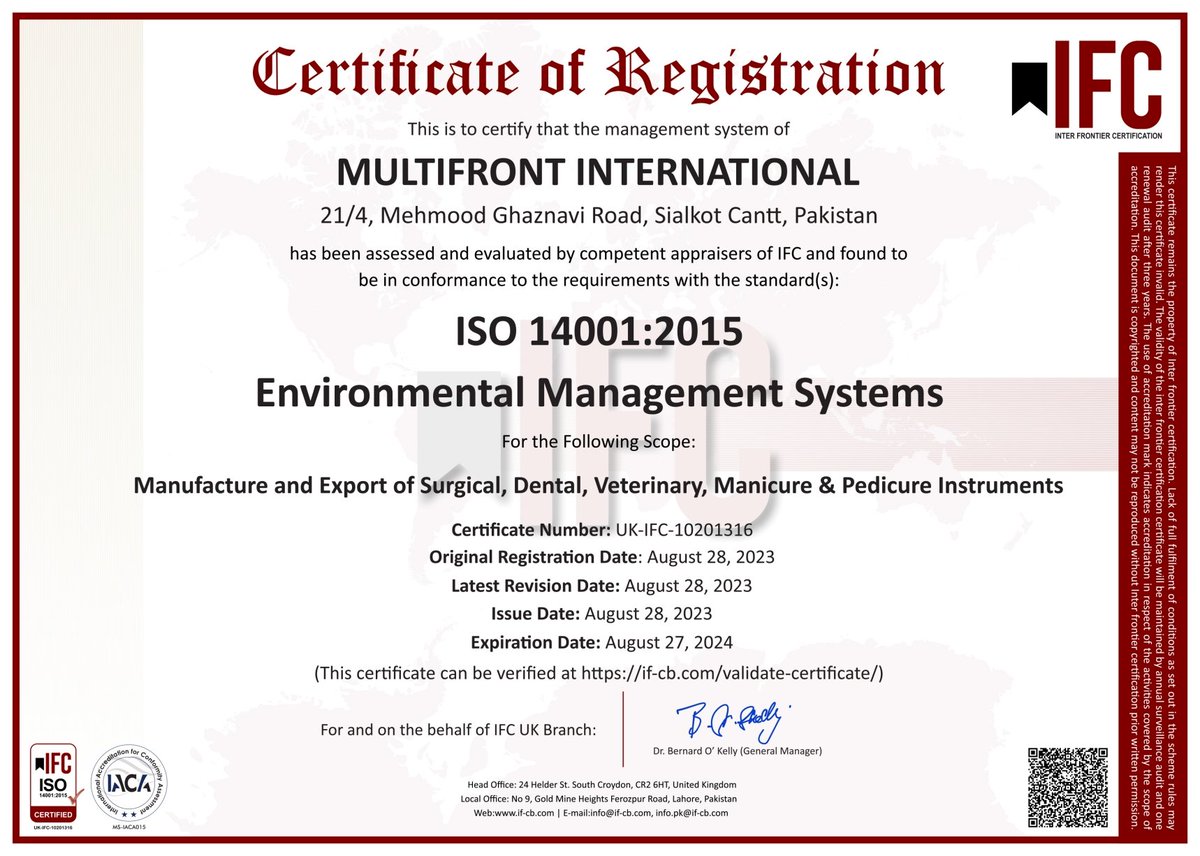Screen dimensions: 1200x856
Task: Click the Latest Revision Date line
Action: pyautogui.click(x=602, y=585)
